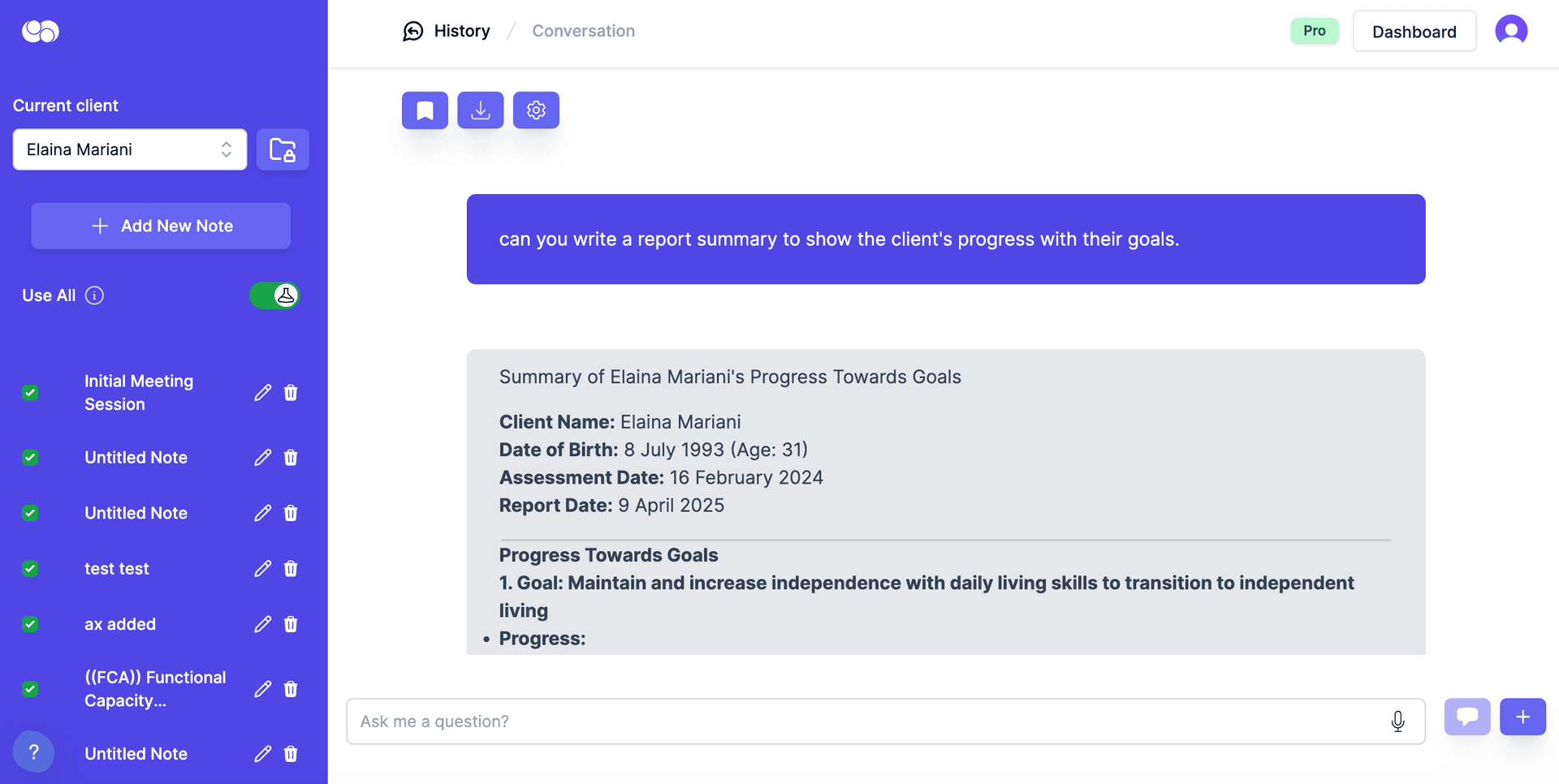Expand the Use All info tooltip

tap(95, 295)
